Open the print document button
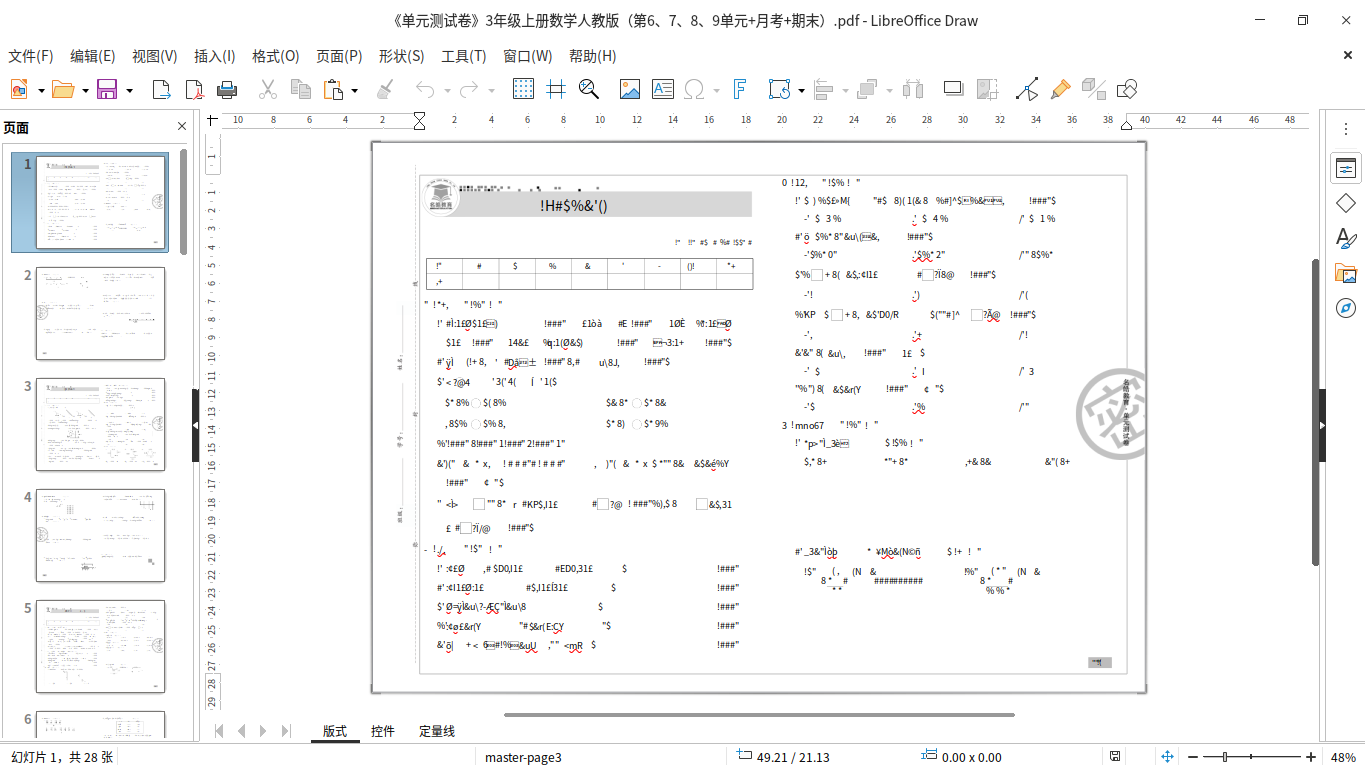The image size is (1366, 768). 227,89
